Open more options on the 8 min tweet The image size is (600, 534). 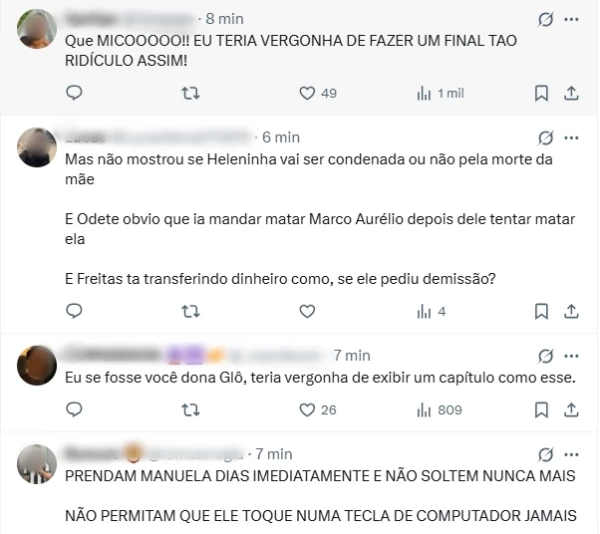pos(571,19)
